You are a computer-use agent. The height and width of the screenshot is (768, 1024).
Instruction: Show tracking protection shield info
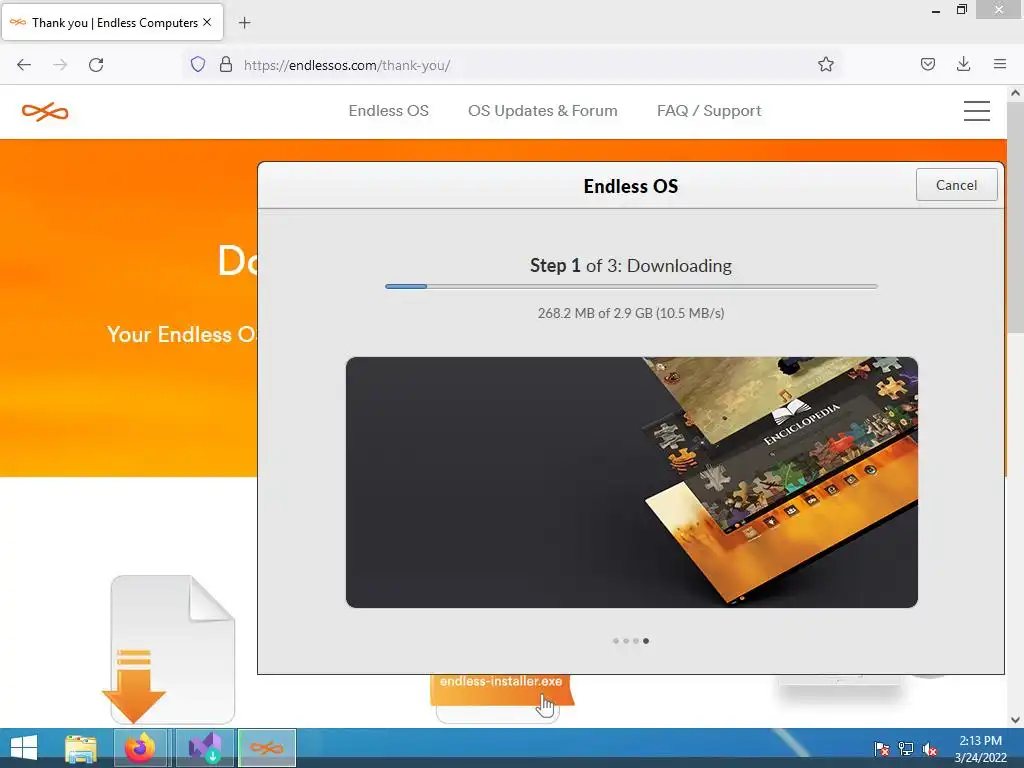[x=198, y=65]
